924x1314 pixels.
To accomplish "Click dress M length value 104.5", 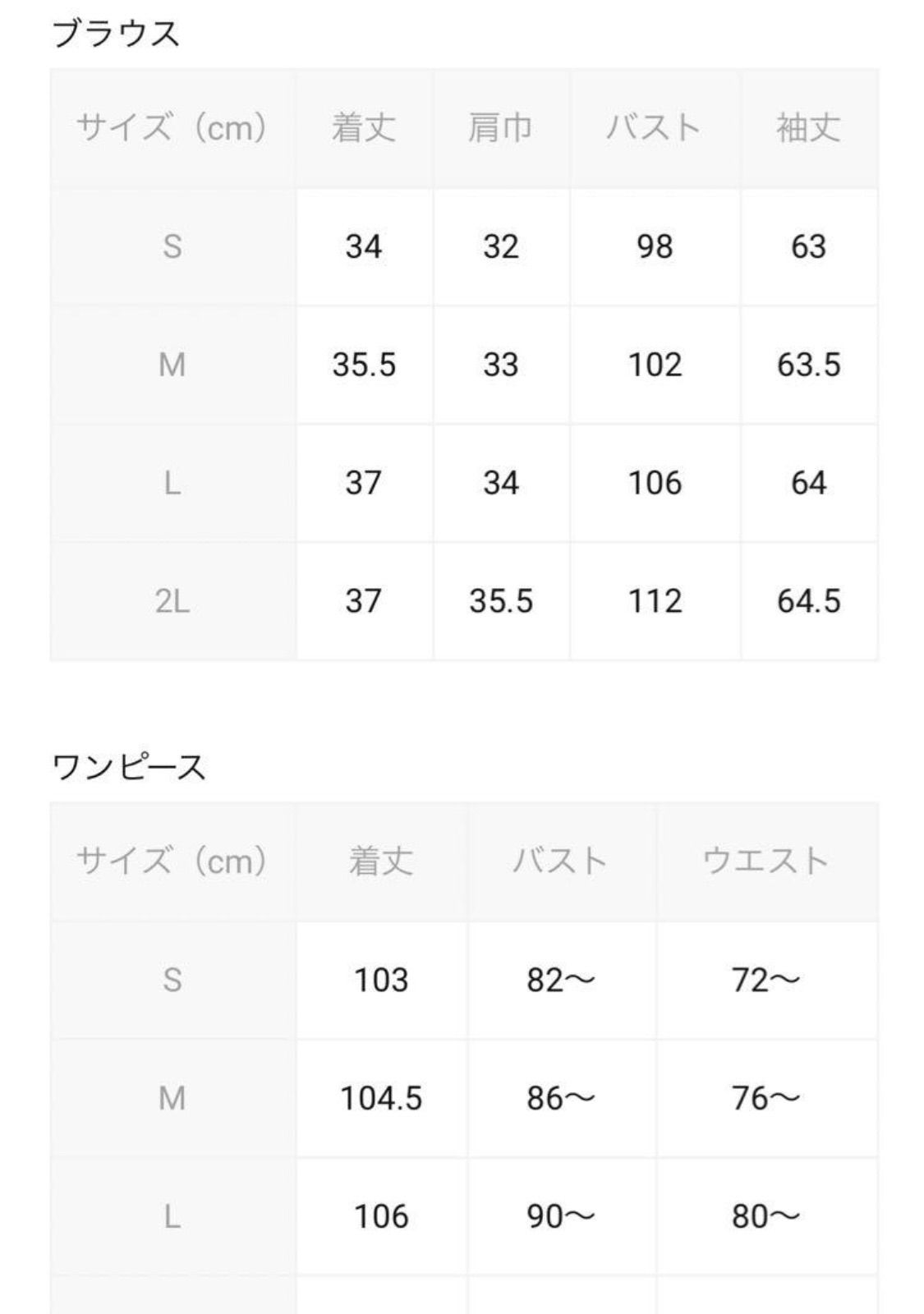I will coord(381,1098).
